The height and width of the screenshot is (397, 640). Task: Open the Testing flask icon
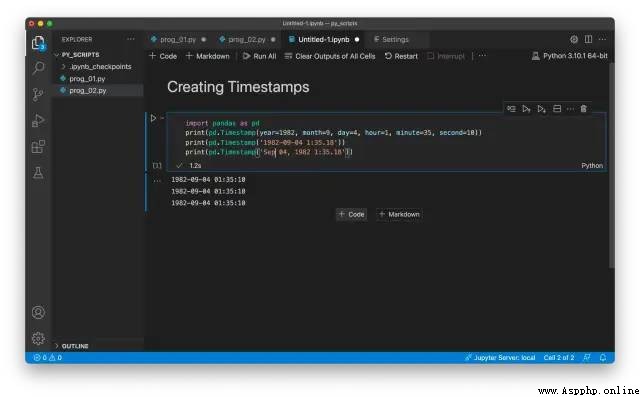[38, 173]
